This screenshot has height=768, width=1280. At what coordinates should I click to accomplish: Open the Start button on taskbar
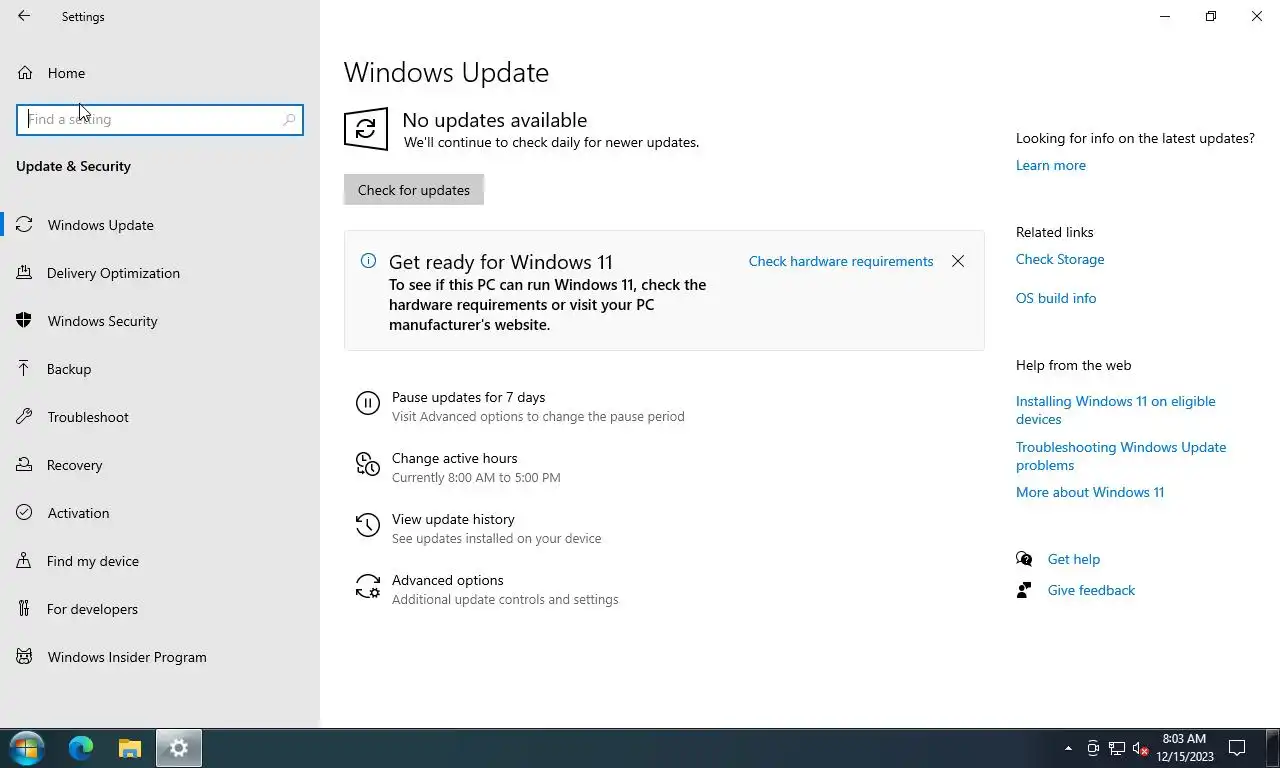[x=27, y=748]
